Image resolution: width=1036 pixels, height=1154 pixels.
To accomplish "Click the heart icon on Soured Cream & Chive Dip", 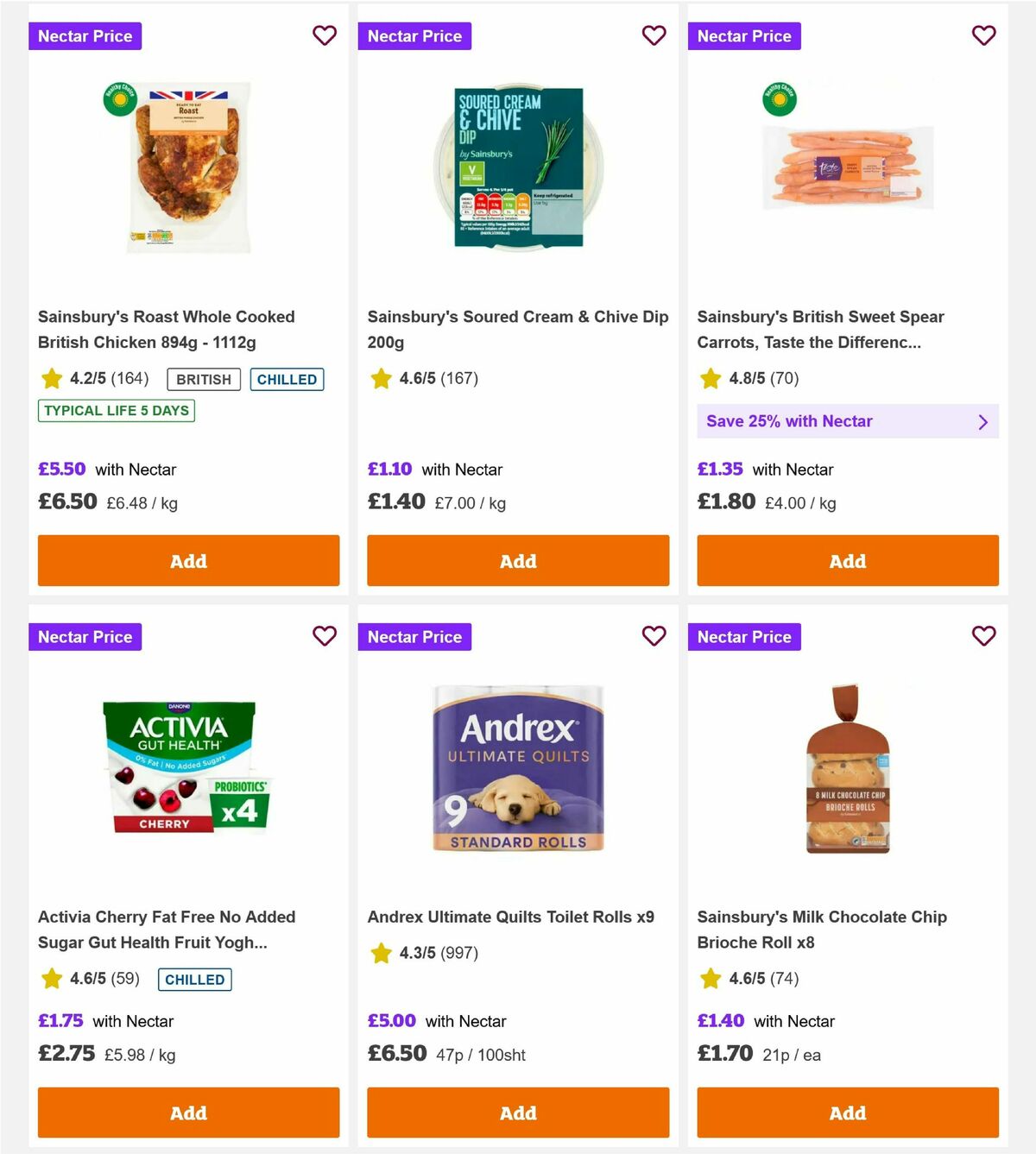I will coord(654,35).
